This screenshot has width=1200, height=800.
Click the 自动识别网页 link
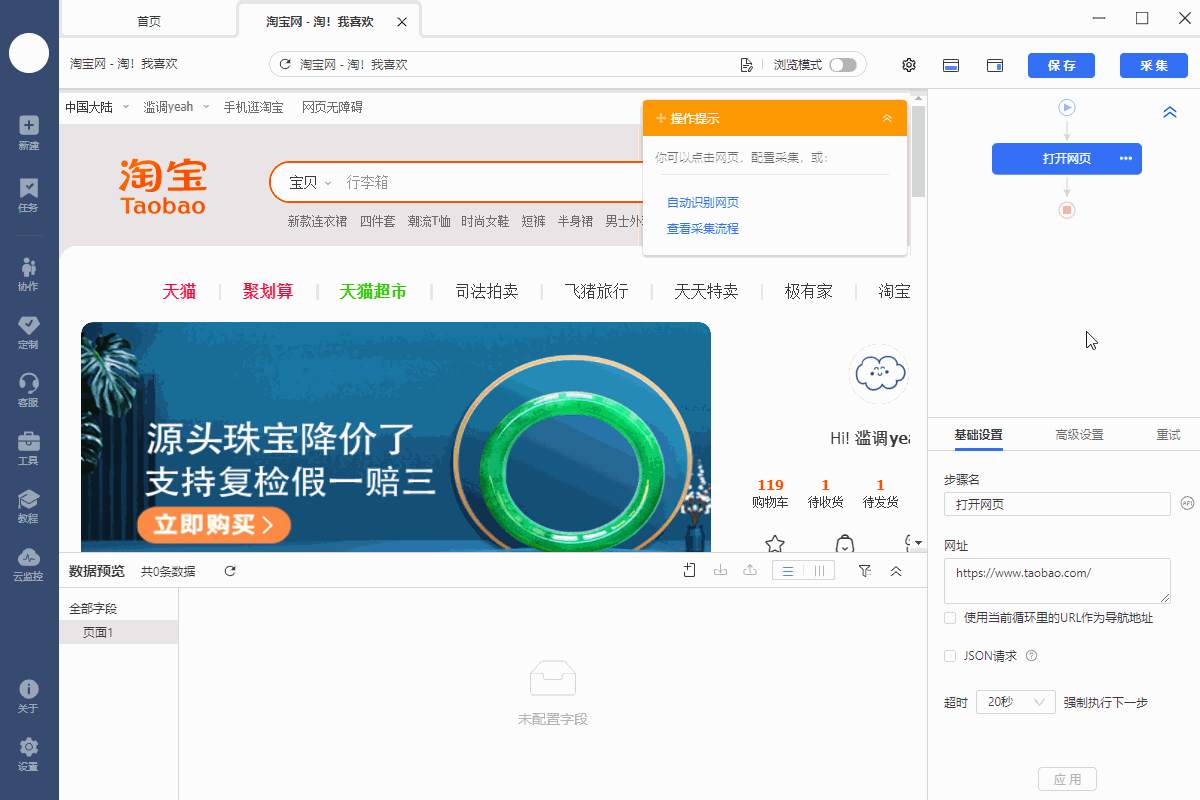pyautogui.click(x=703, y=203)
